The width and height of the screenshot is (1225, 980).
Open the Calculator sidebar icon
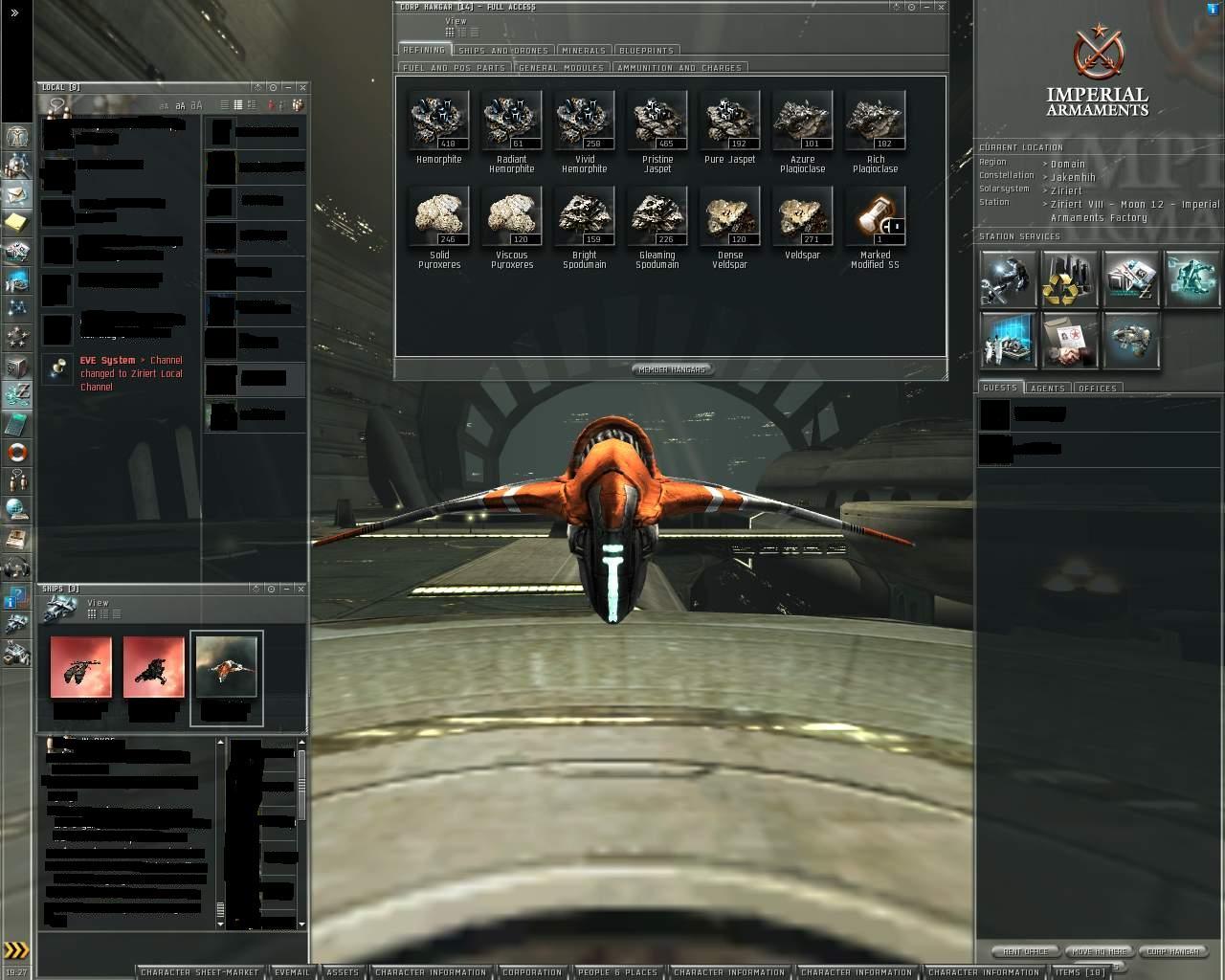tap(16, 424)
